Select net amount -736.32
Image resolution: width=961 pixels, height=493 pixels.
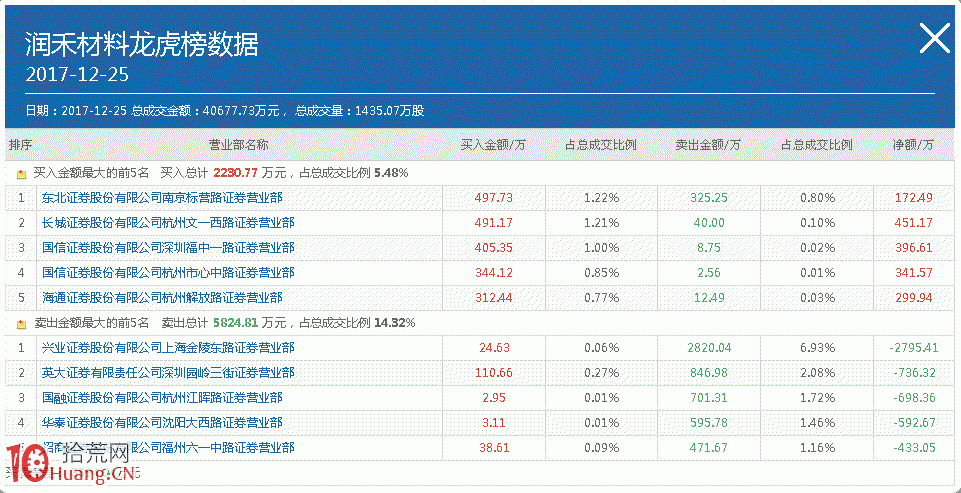913,373
